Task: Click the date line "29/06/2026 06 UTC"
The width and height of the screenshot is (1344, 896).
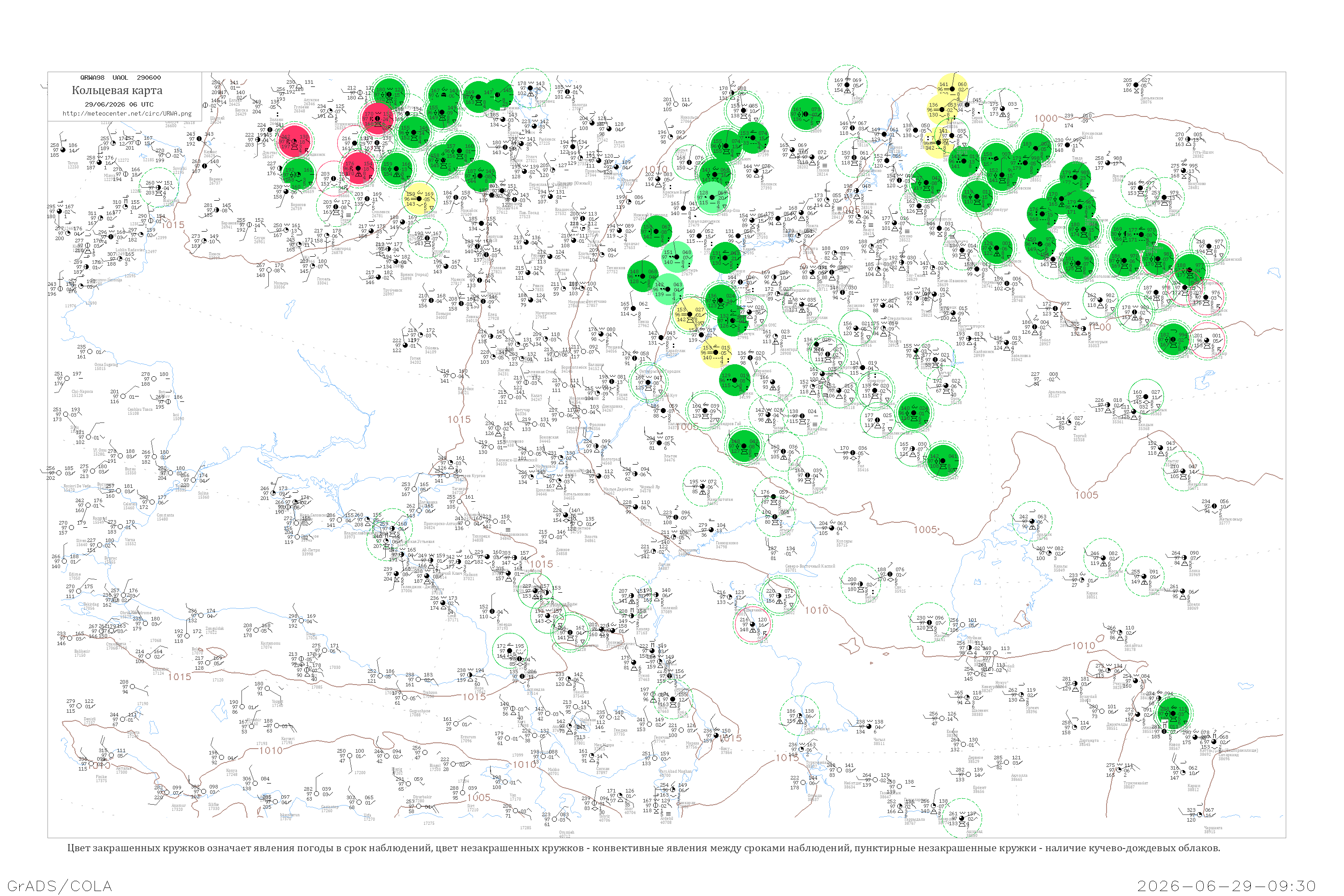Action: tap(119, 104)
